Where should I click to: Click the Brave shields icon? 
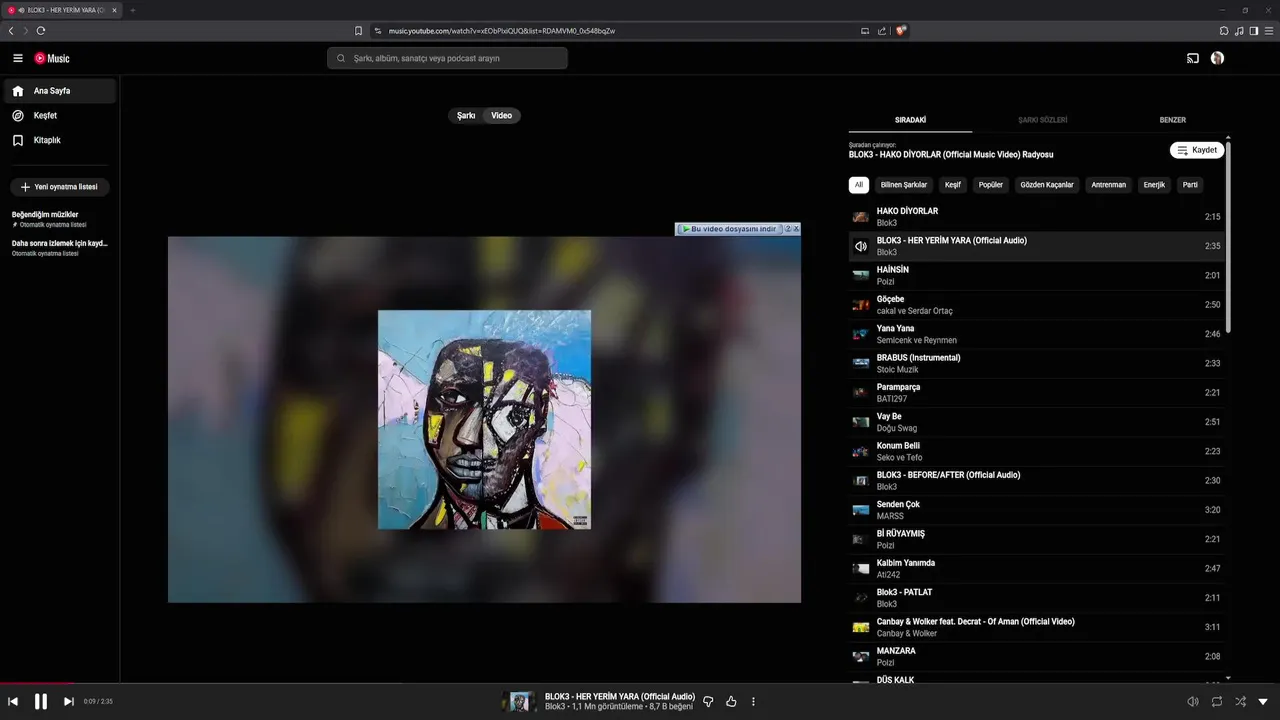coord(901,31)
